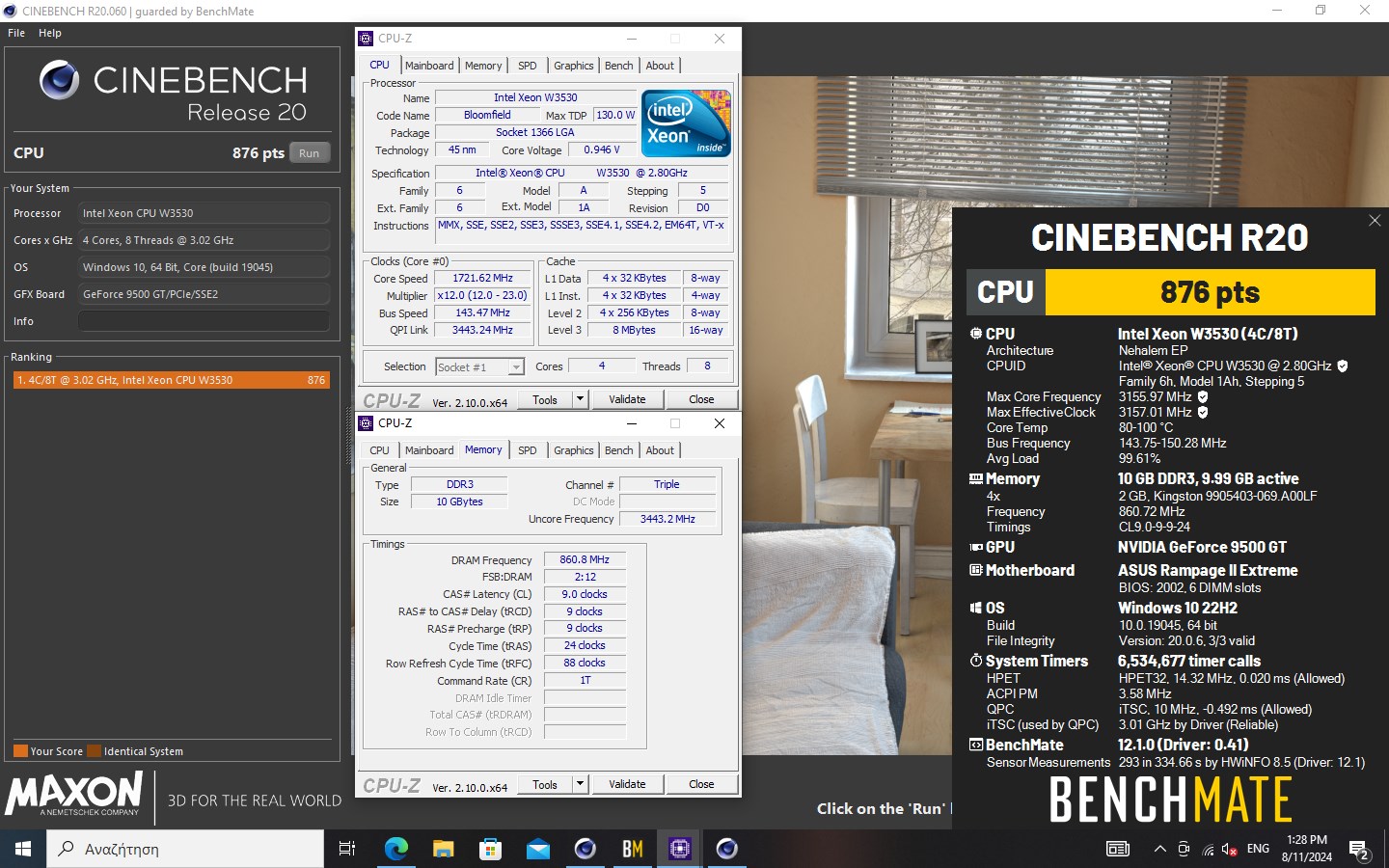This screenshot has height=868, width=1389.
Task: Click verified shield next to CPUID value
Action: pos(1343,366)
